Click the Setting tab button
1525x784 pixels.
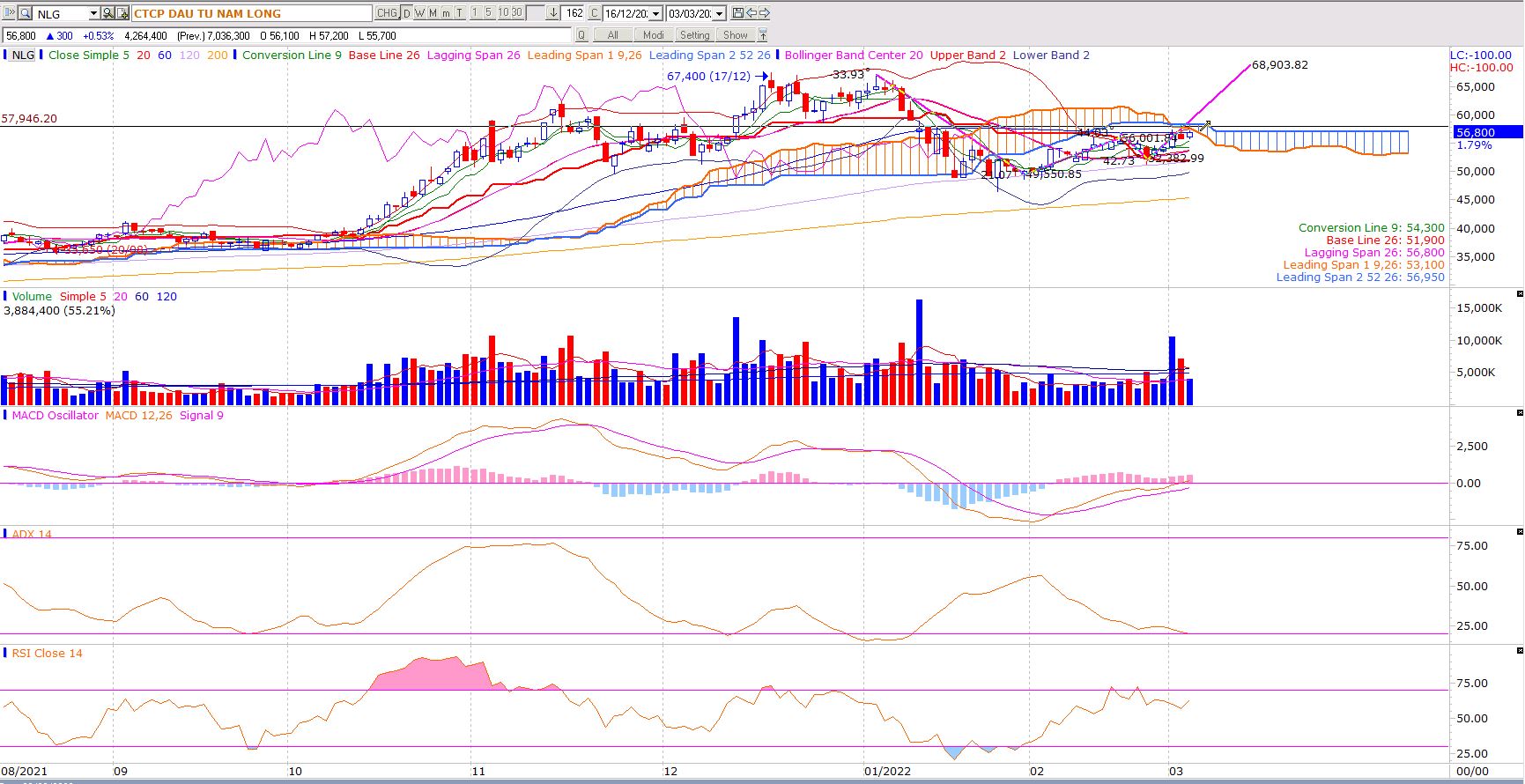point(694,35)
